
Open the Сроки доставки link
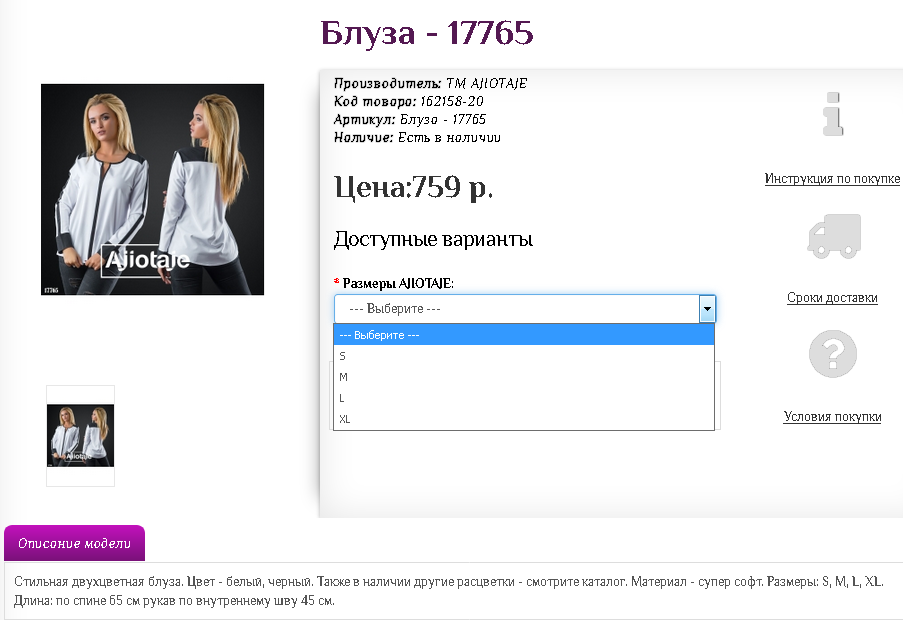coord(832,298)
